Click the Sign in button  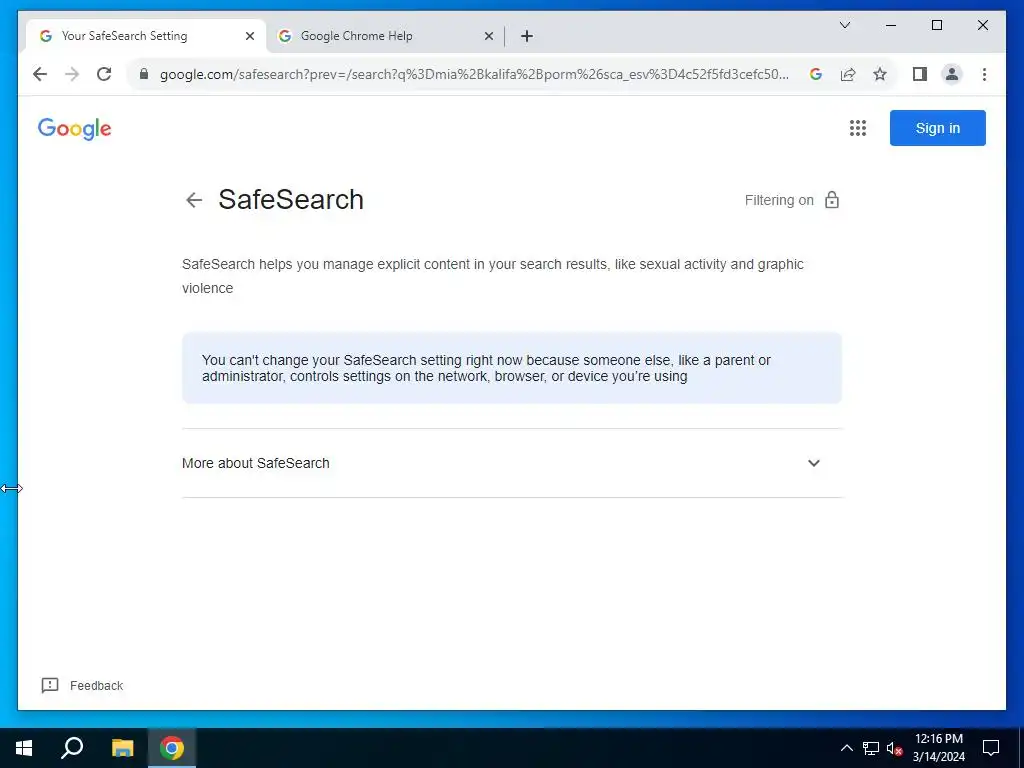(937, 128)
